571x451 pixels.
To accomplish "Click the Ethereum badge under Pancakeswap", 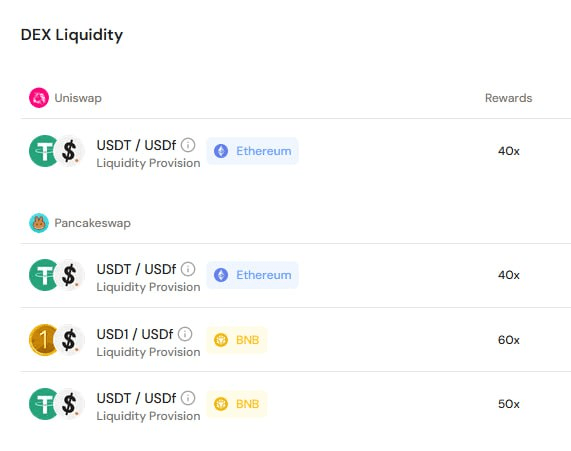I will [x=252, y=275].
